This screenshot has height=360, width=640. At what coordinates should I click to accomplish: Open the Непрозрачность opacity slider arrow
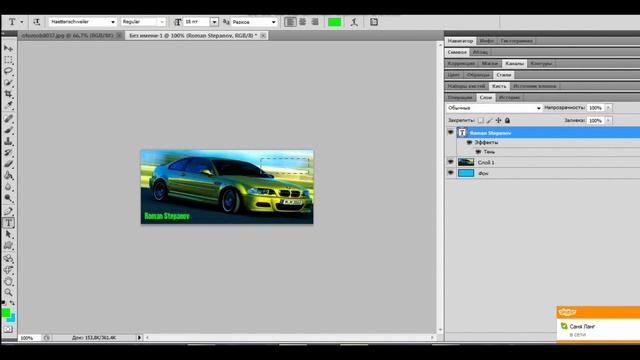(x=608, y=108)
